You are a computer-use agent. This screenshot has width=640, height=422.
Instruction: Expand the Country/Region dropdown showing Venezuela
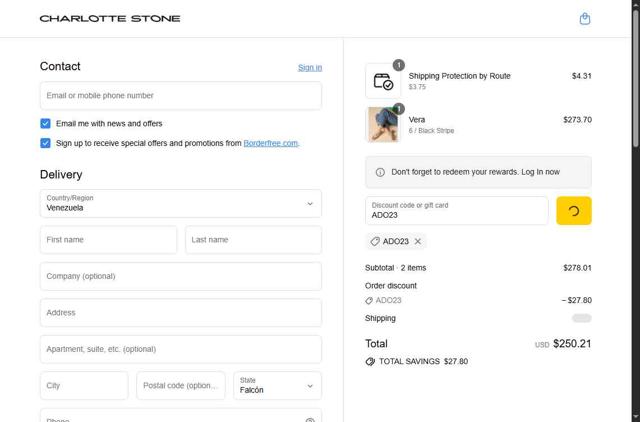point(181,203)
